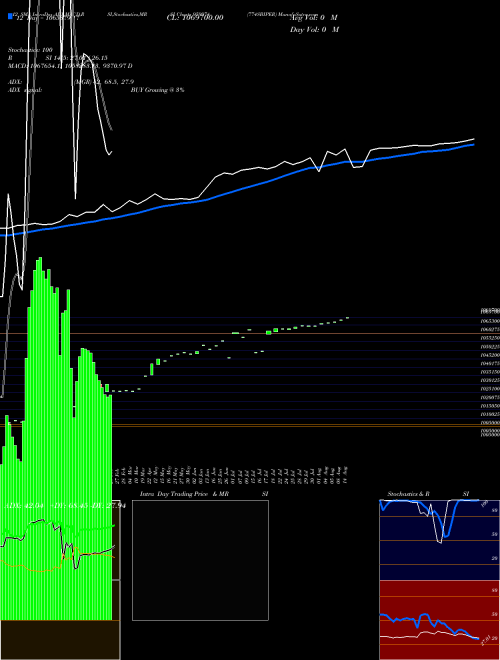Click the 'Avg Vol: 0 M' label
The width and height of the screenshot is (500, 660).
[313, 18]
